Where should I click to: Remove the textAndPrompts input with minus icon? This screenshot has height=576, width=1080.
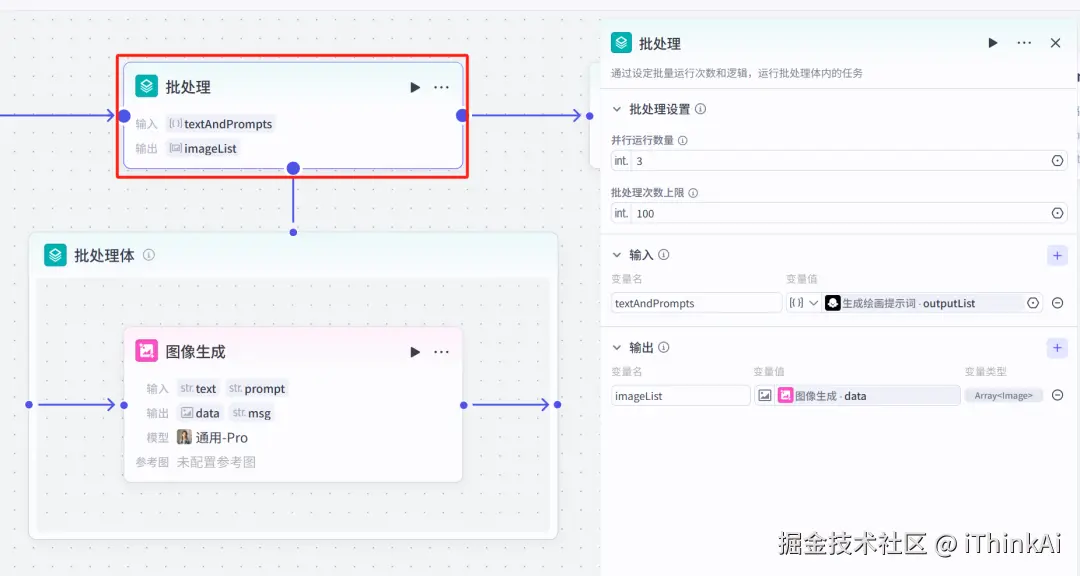pyautogui.click(x=1057, y=302)
